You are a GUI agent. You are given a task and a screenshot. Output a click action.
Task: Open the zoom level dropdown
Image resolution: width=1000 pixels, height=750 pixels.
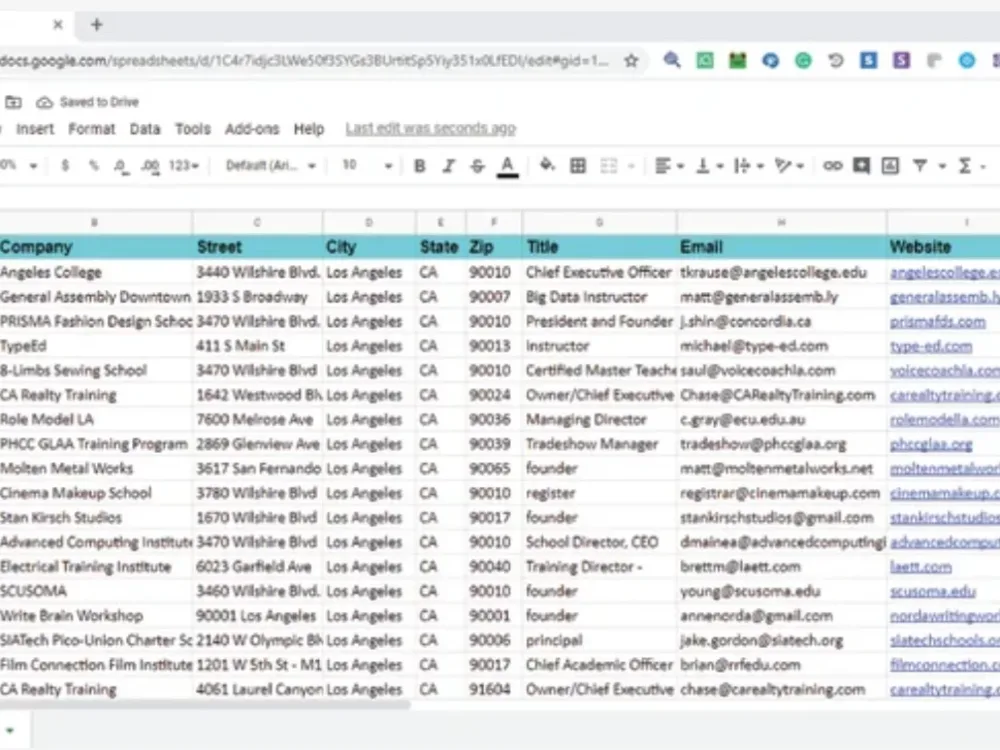pyautogui.click(x=18, y=166)
